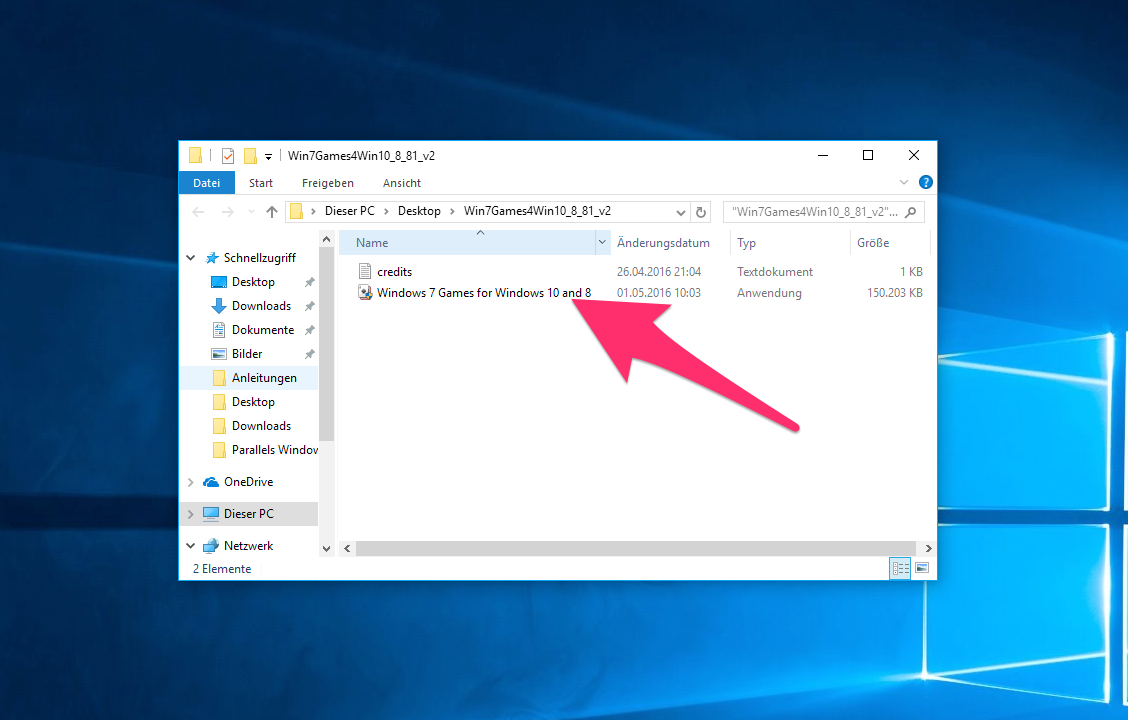Open the Ansicht ribbon tab
Image resolution: width=1128 pixels, height=720 pixels.
click(401, 183)
